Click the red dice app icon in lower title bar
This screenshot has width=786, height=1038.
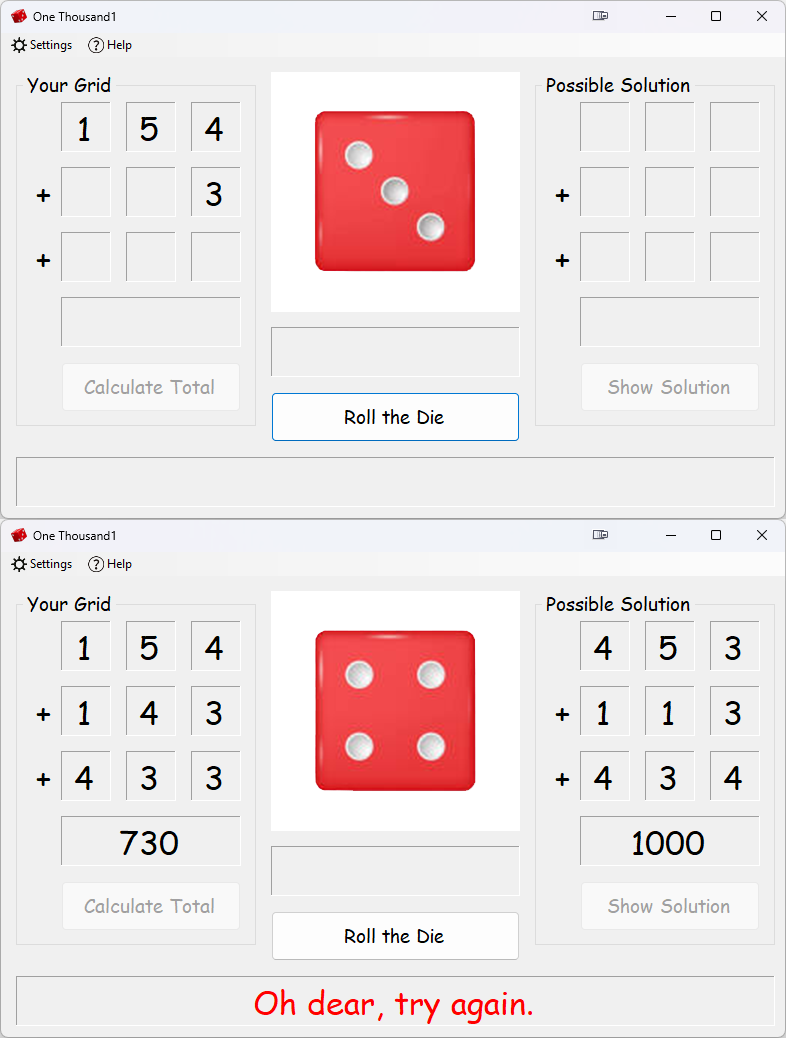(19, 535)
